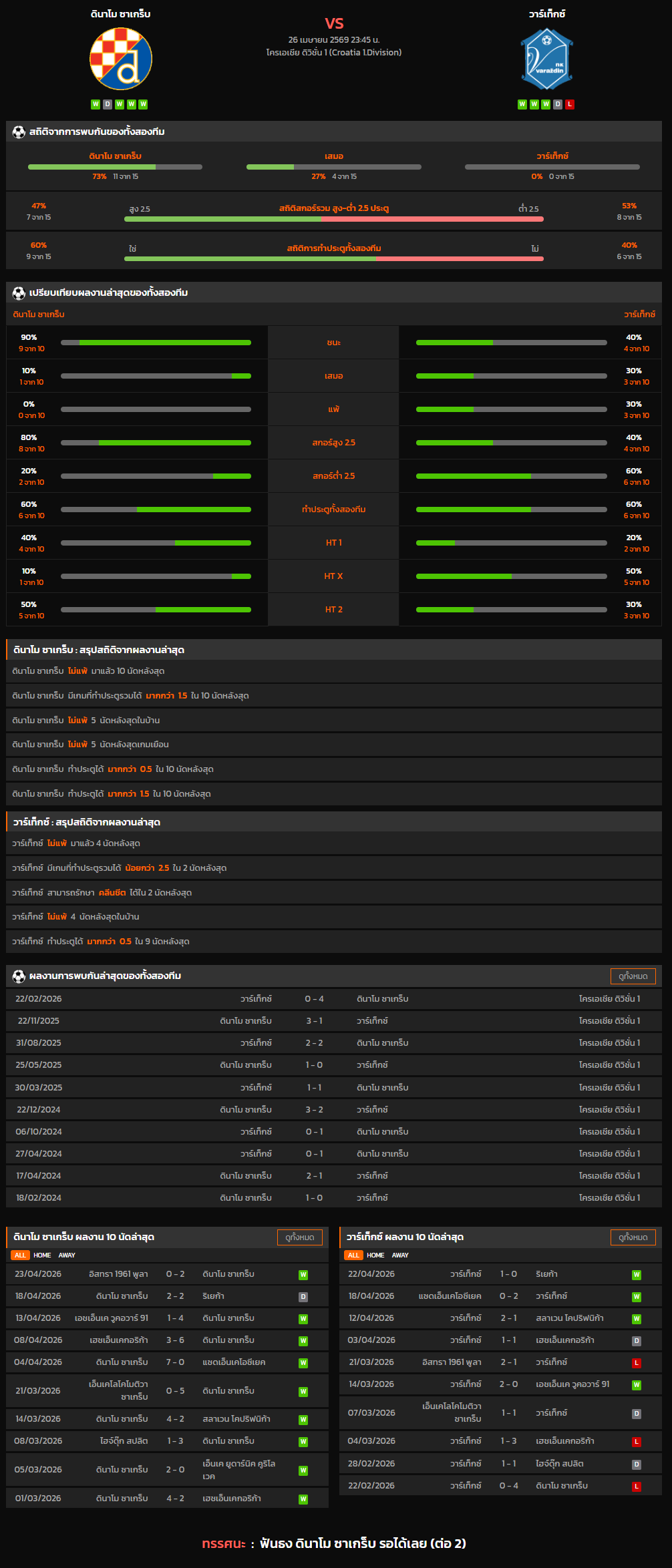This screenshot has height=1568, width=672.
Task: Click the grey D badge under Dinamo Zagreb logo
Action: pyautogui.click(x=108, y=104)
